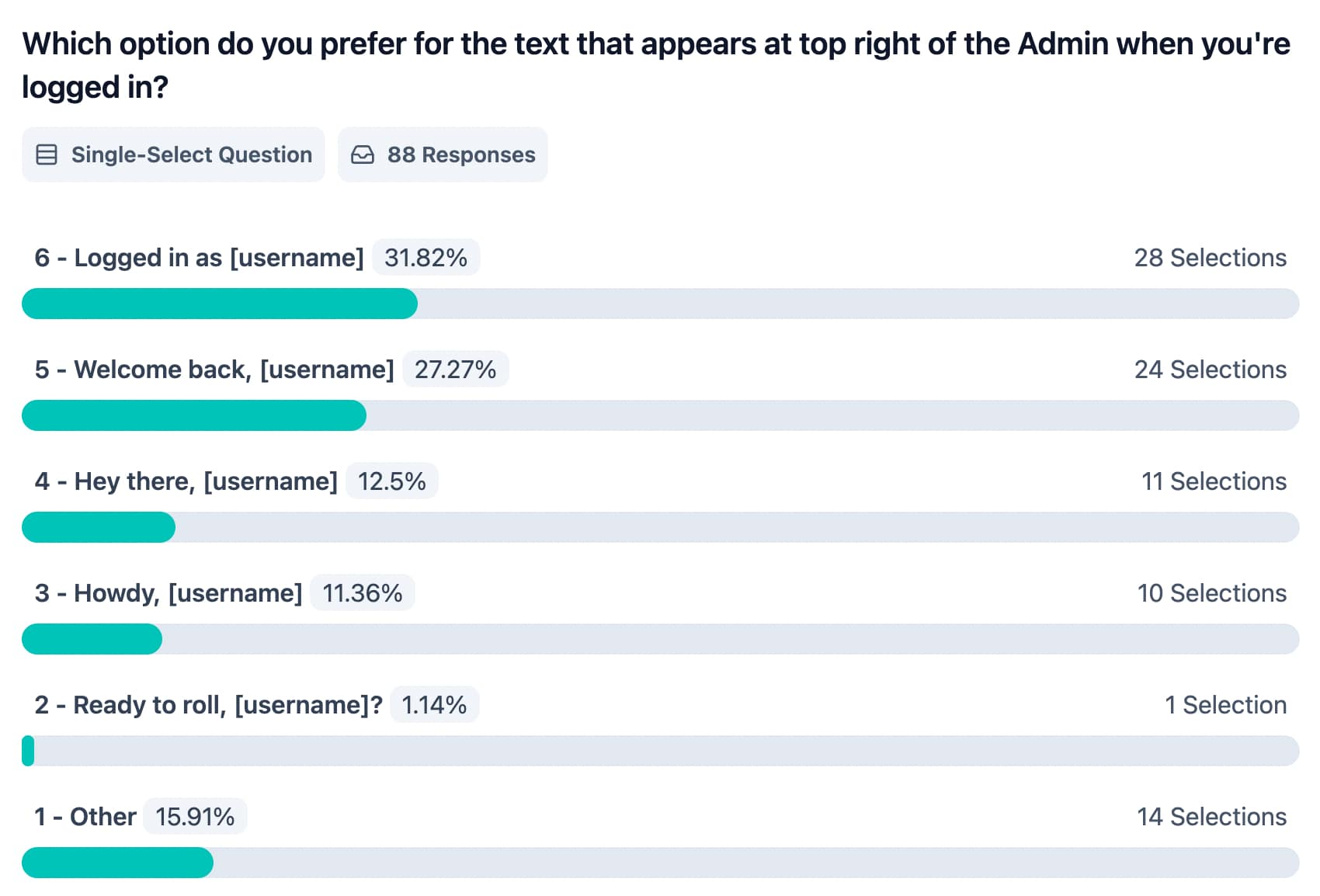Click the Other option progress bar
Viewport: 1320px width, 896px height.
[660, 863]
